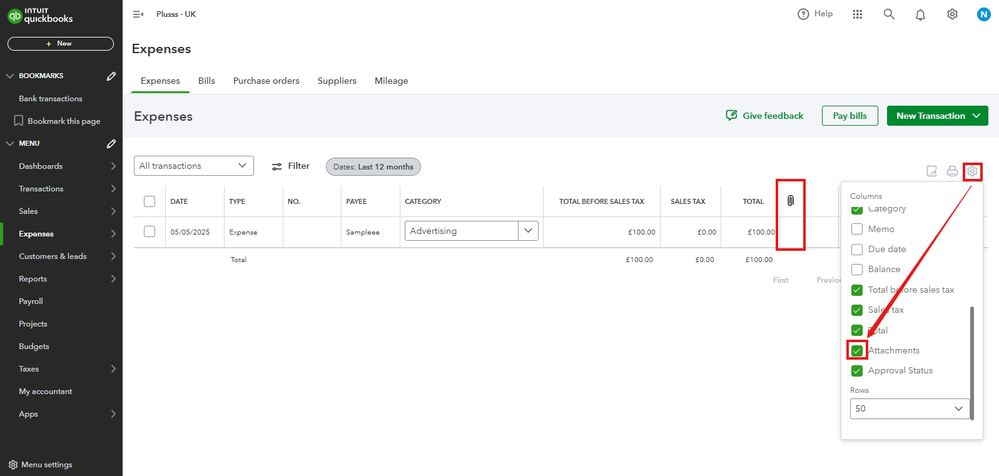Switch to the Bills tab
999x476 pixels.
coord(206,81)
